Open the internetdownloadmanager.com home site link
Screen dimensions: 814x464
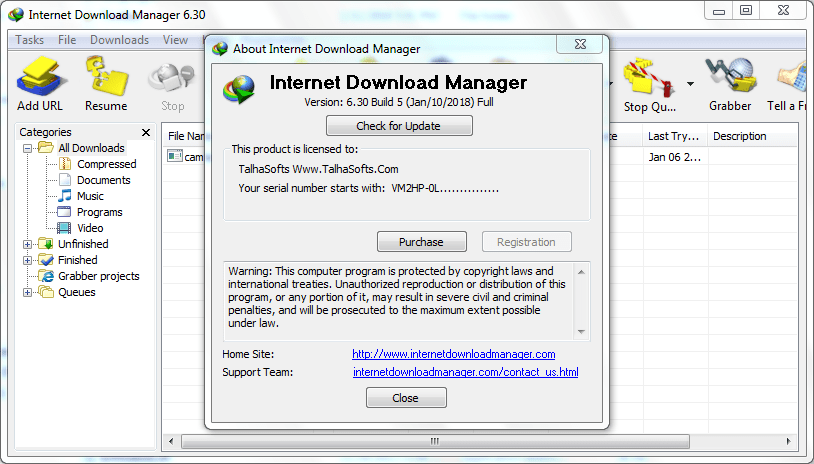pyautogui.click(x=454, y=354)
